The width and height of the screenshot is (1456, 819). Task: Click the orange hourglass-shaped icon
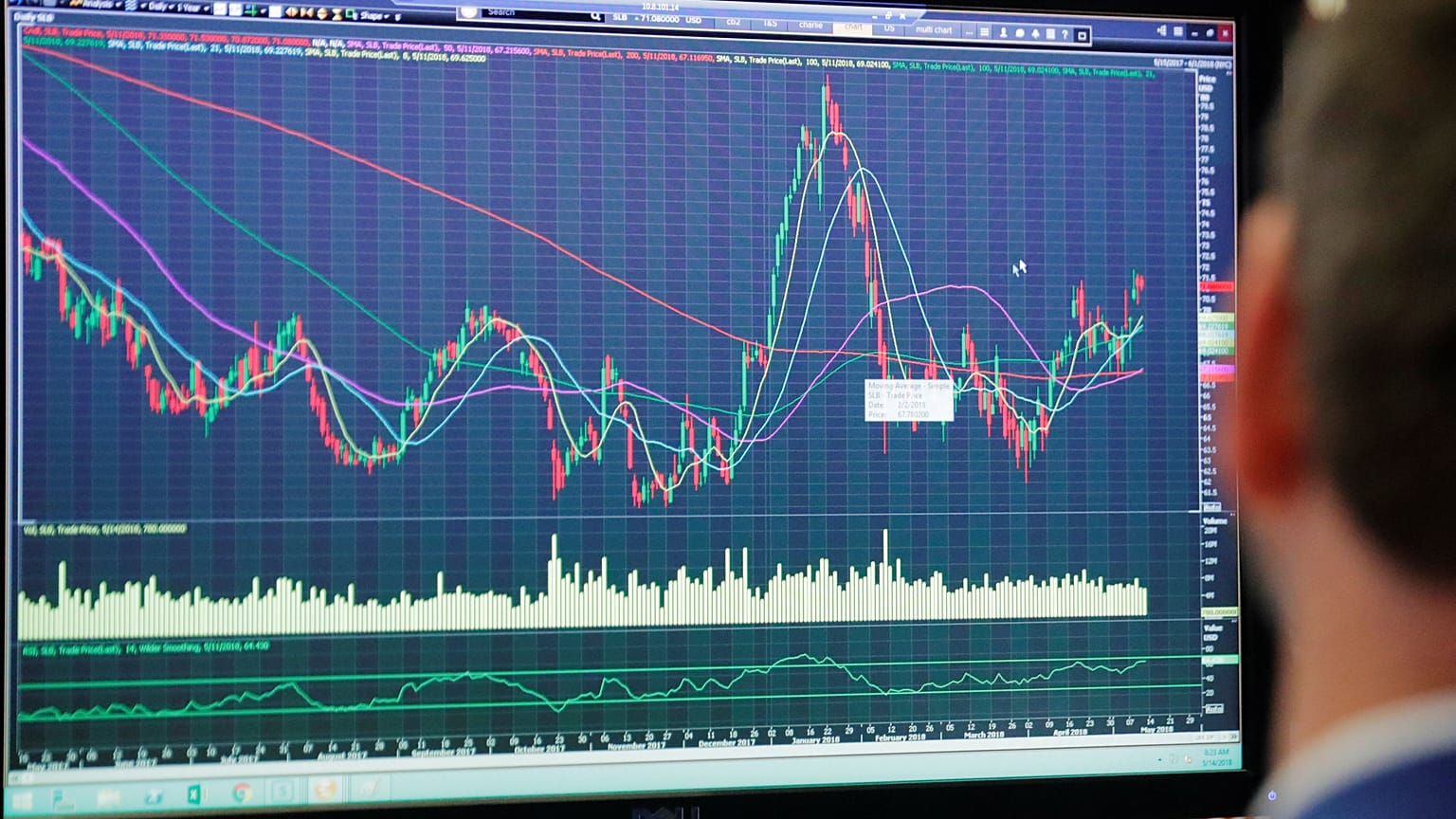[x=337, y=14]
